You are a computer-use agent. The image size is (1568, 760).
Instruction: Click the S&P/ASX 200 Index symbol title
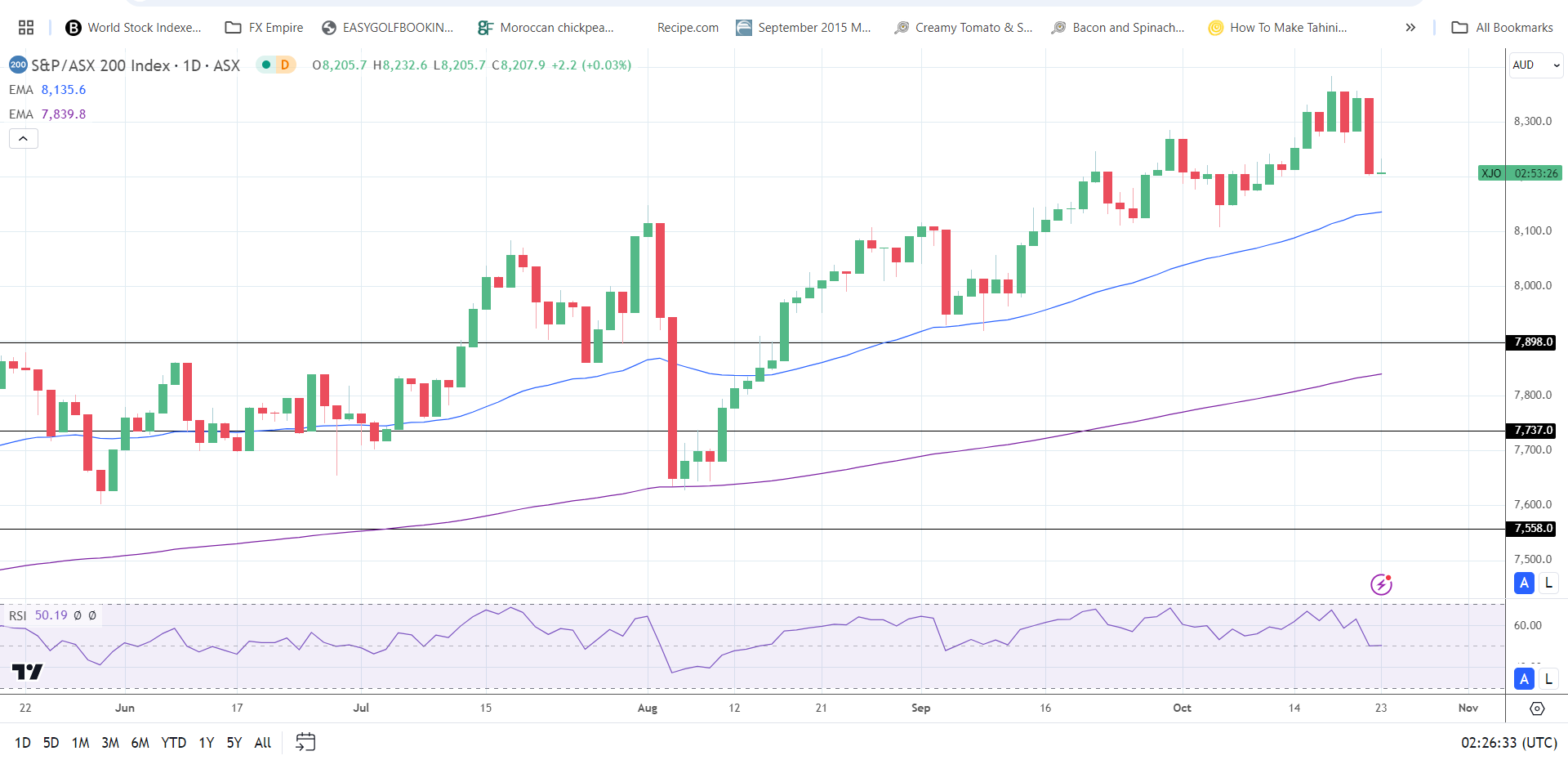(x=136, y=65)
